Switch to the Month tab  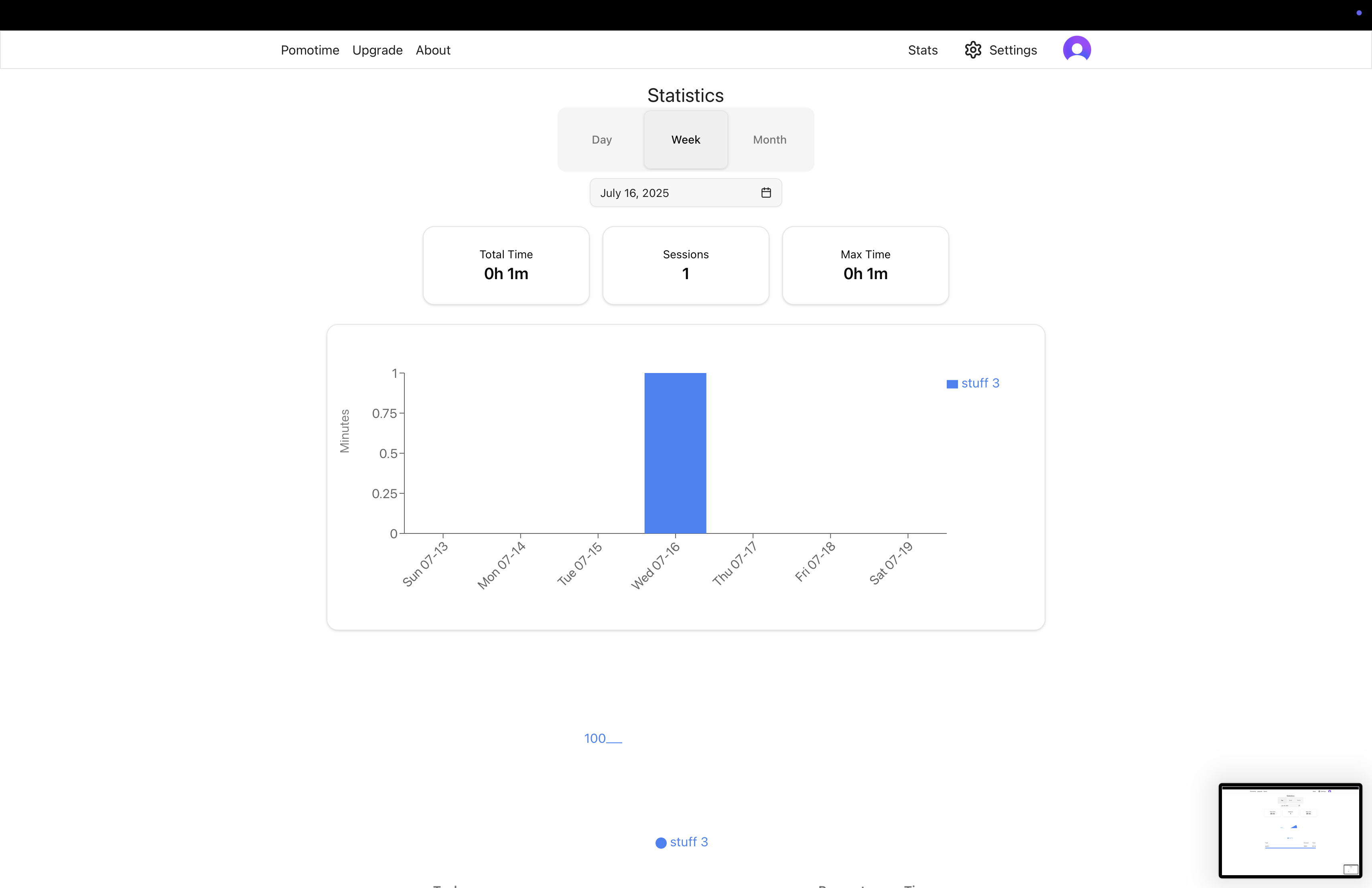(769, 140)
